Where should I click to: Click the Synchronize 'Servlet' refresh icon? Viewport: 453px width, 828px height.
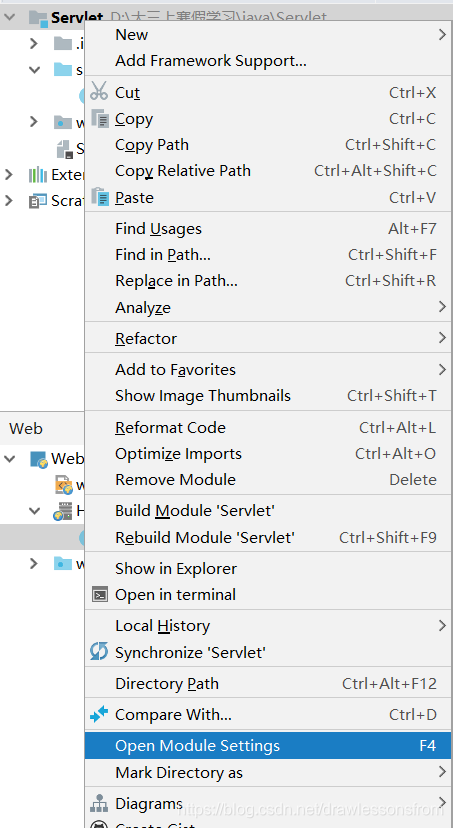coord(99,652)
